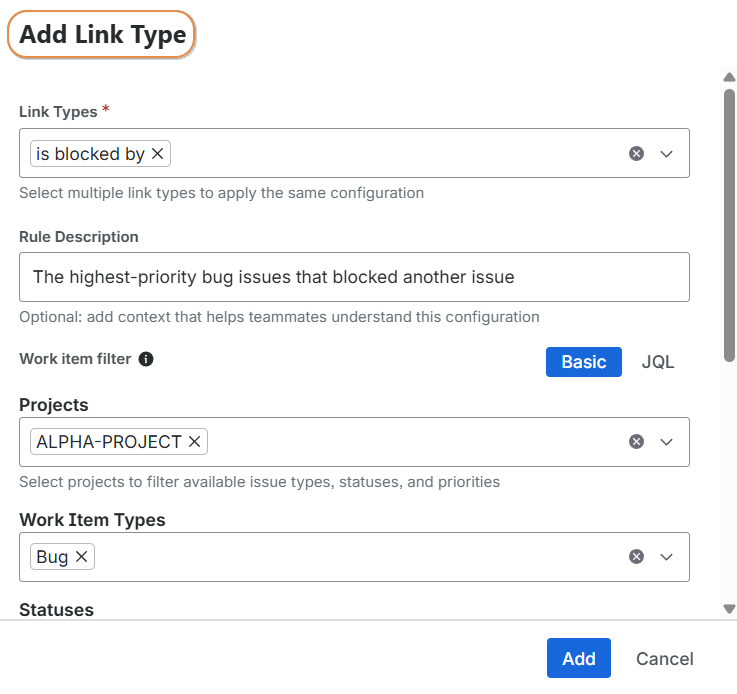Show Work item filter info tooltip

(146, 359)
